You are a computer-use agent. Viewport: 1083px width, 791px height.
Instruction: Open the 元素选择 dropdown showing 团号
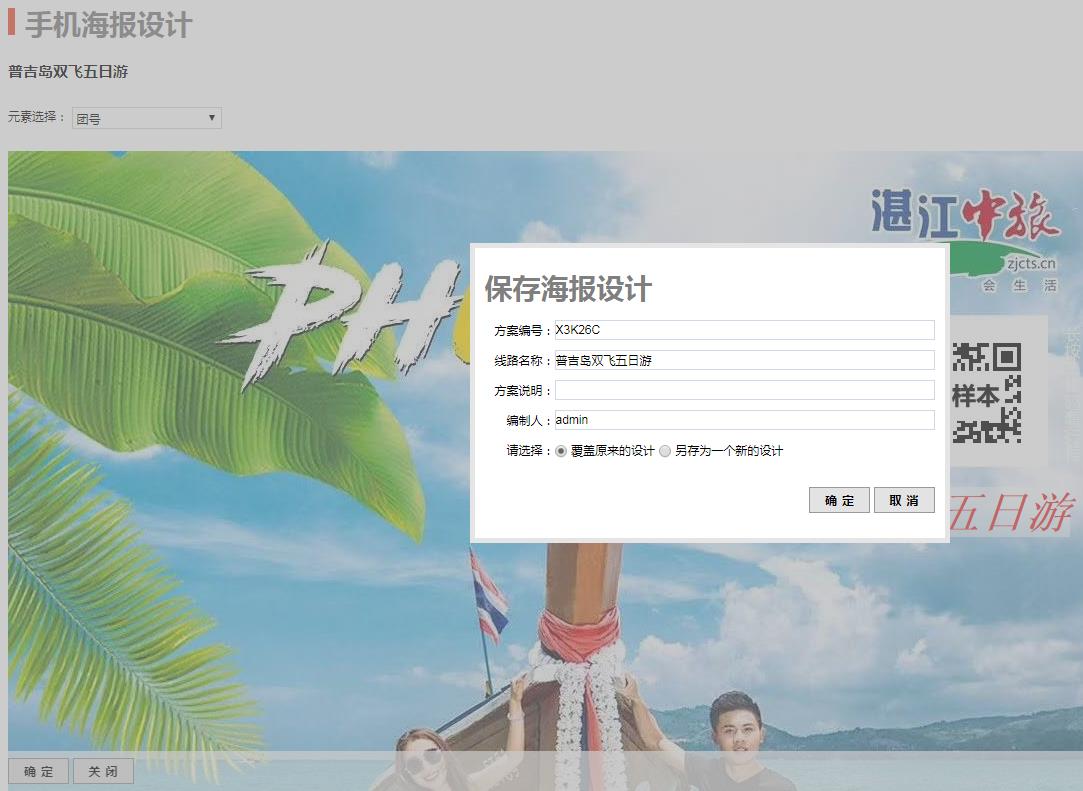point(146,118)
